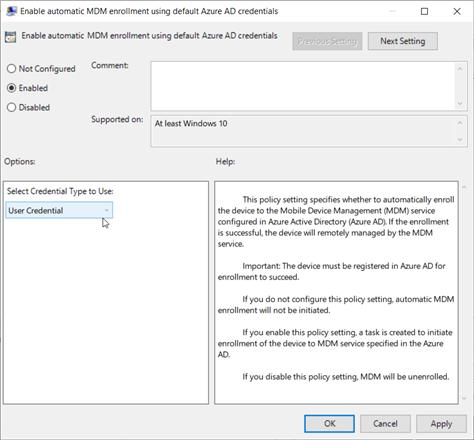Viewport: 474px width, 440px height.
Task: Maximize the policy dialog window
Action: [424, 11]
